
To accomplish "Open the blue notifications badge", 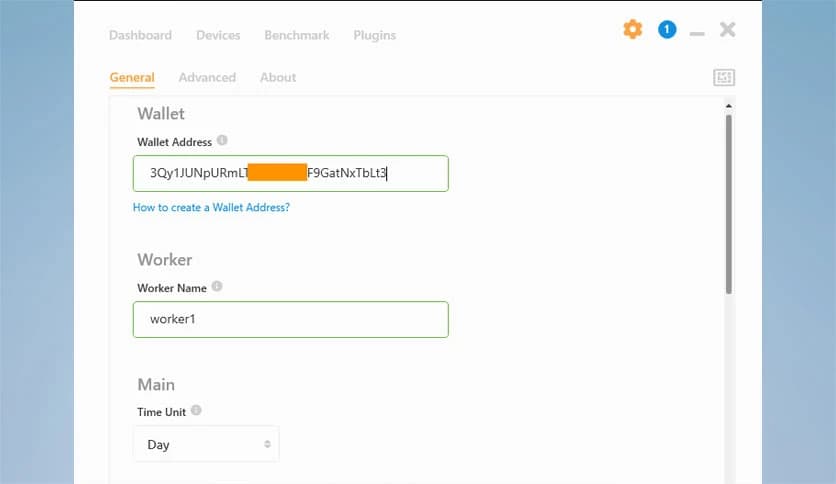I will (x=667, y=30).
